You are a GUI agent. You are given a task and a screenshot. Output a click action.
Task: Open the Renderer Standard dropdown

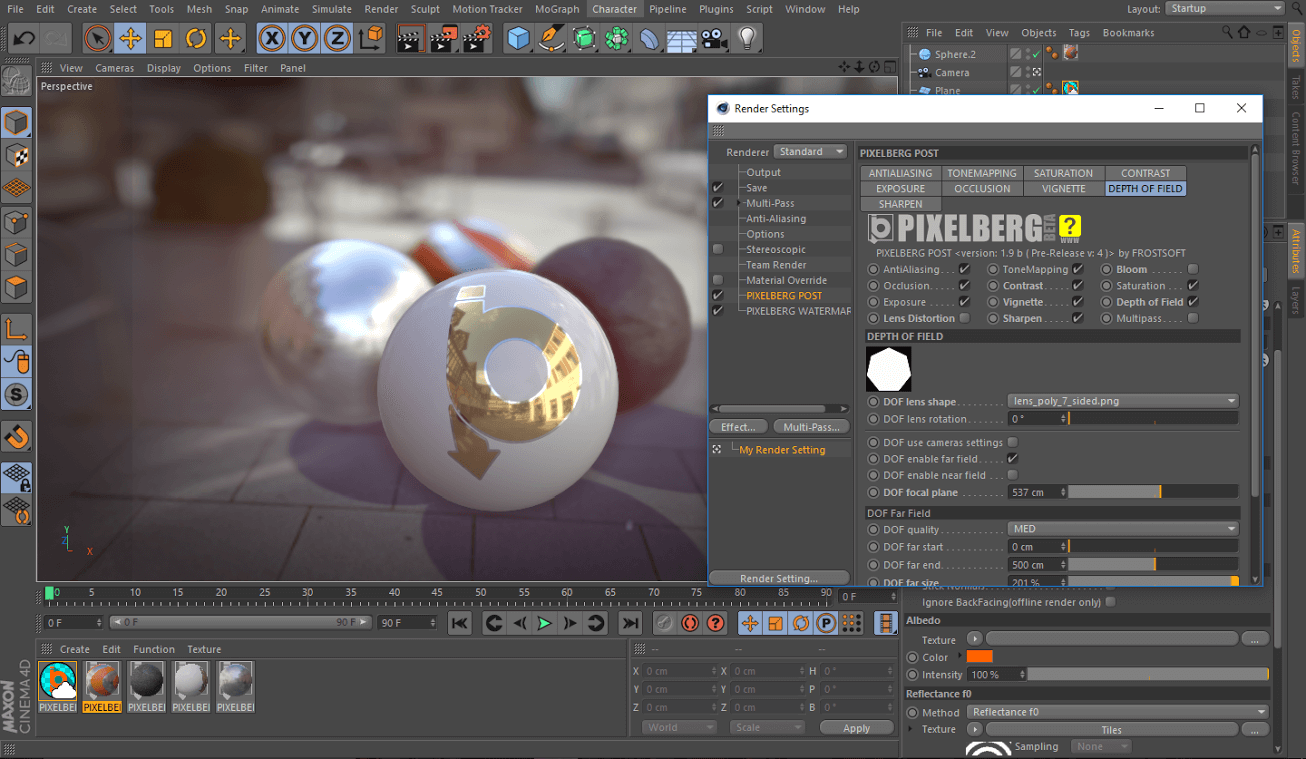tap(811, 152)
